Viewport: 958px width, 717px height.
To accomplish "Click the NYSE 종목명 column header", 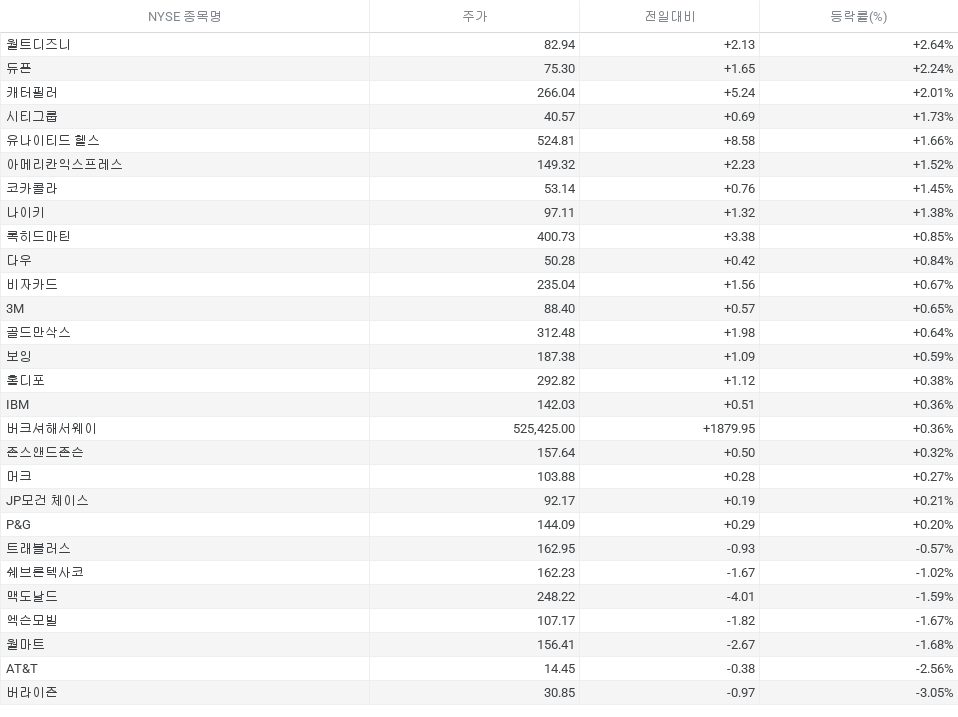I will (x=184, y=17).
